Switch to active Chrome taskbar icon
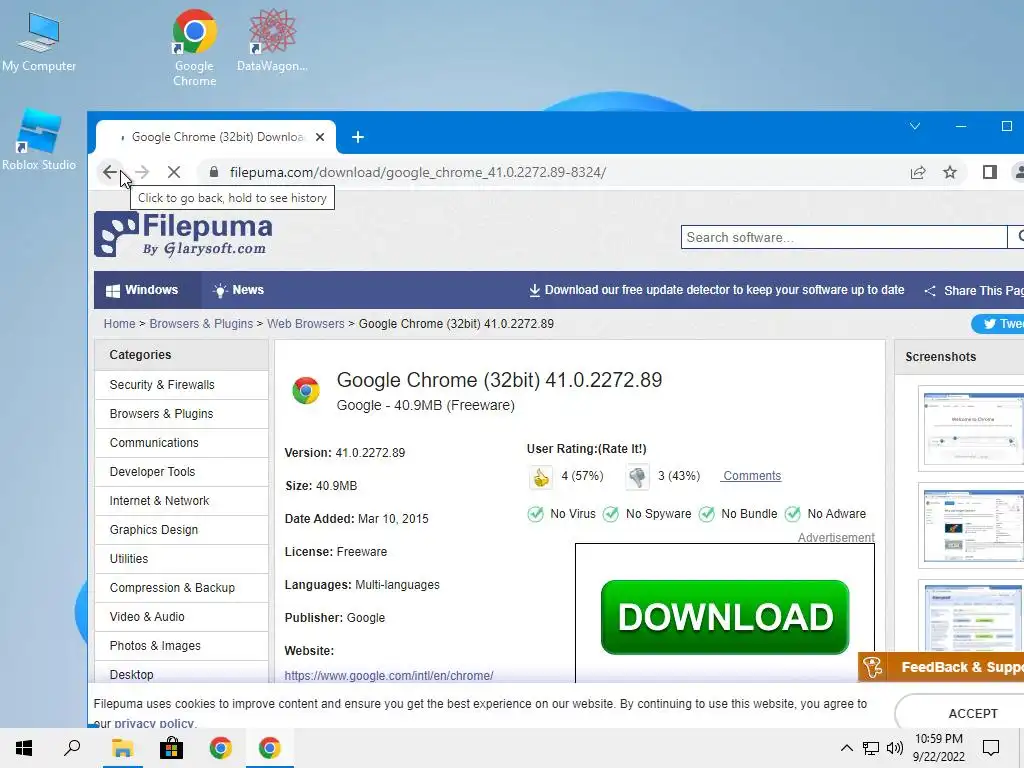 pos(270,748)
